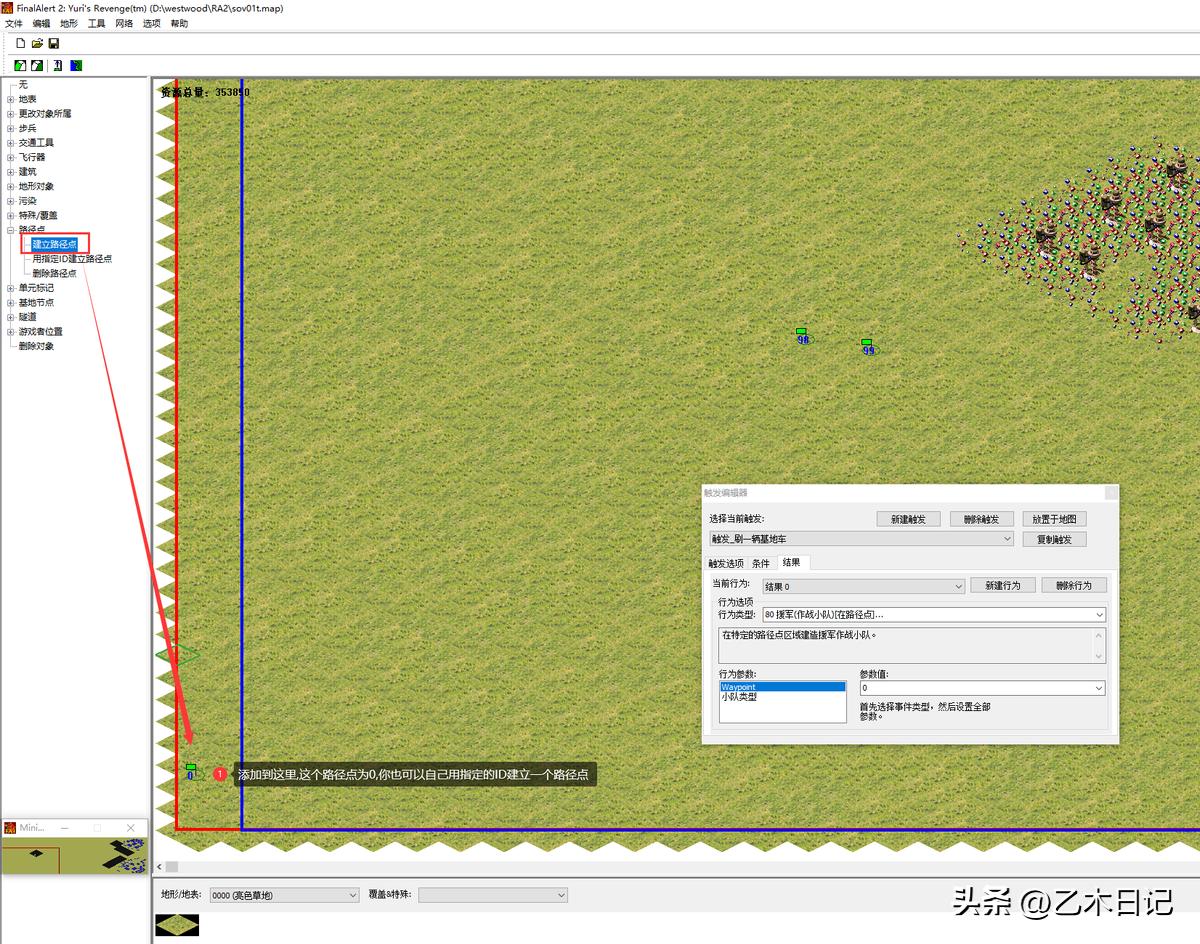
Task: Select Waypoint in the 行为参数 list
Action: (x=782, y=687)
